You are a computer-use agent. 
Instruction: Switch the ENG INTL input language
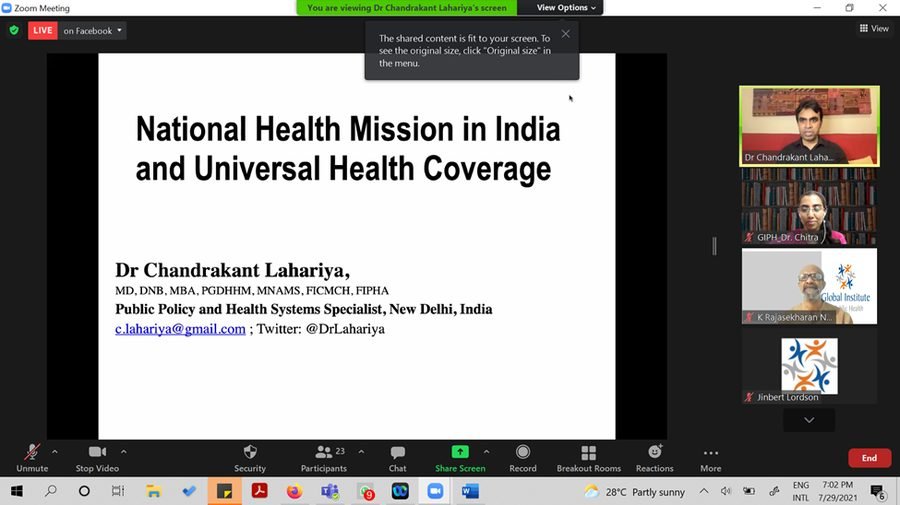point(801,491)
